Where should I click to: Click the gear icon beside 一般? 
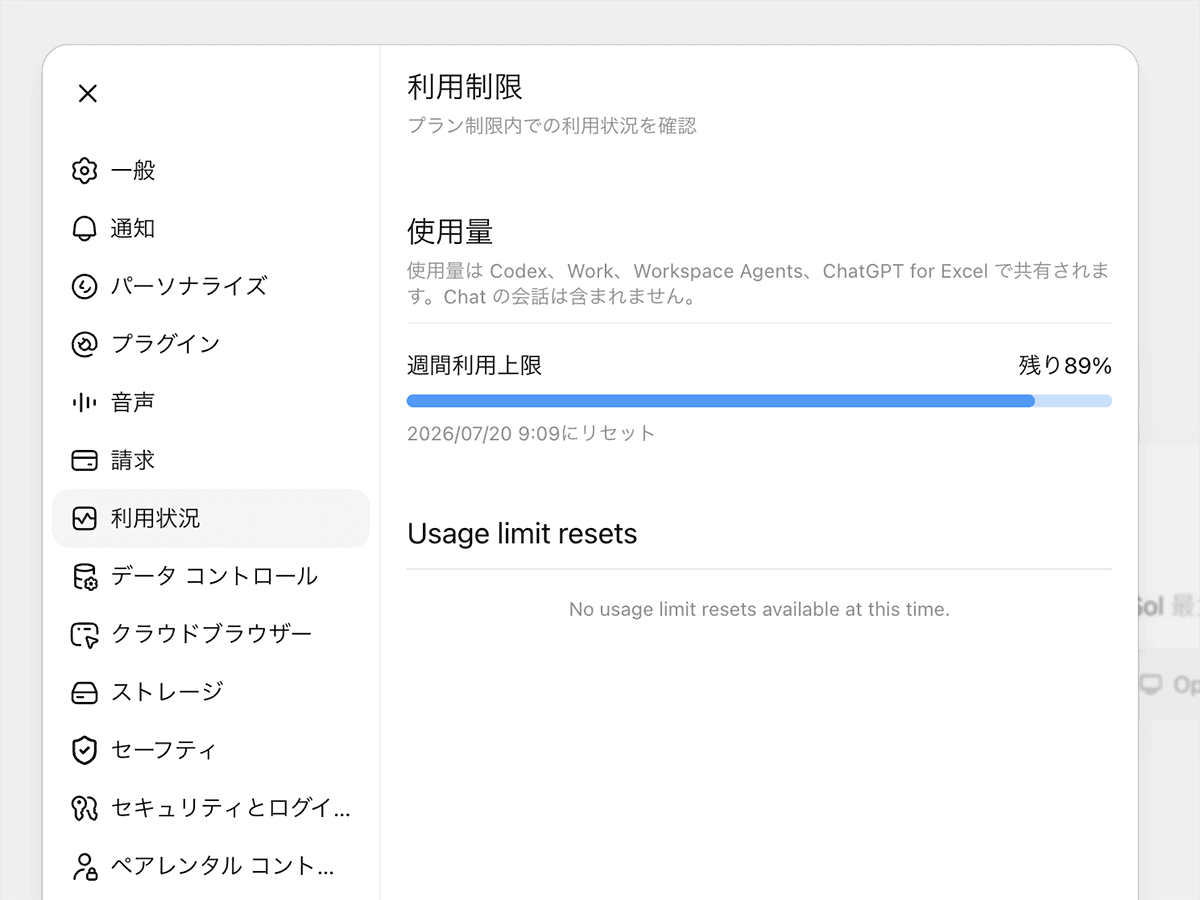[85, 170]
